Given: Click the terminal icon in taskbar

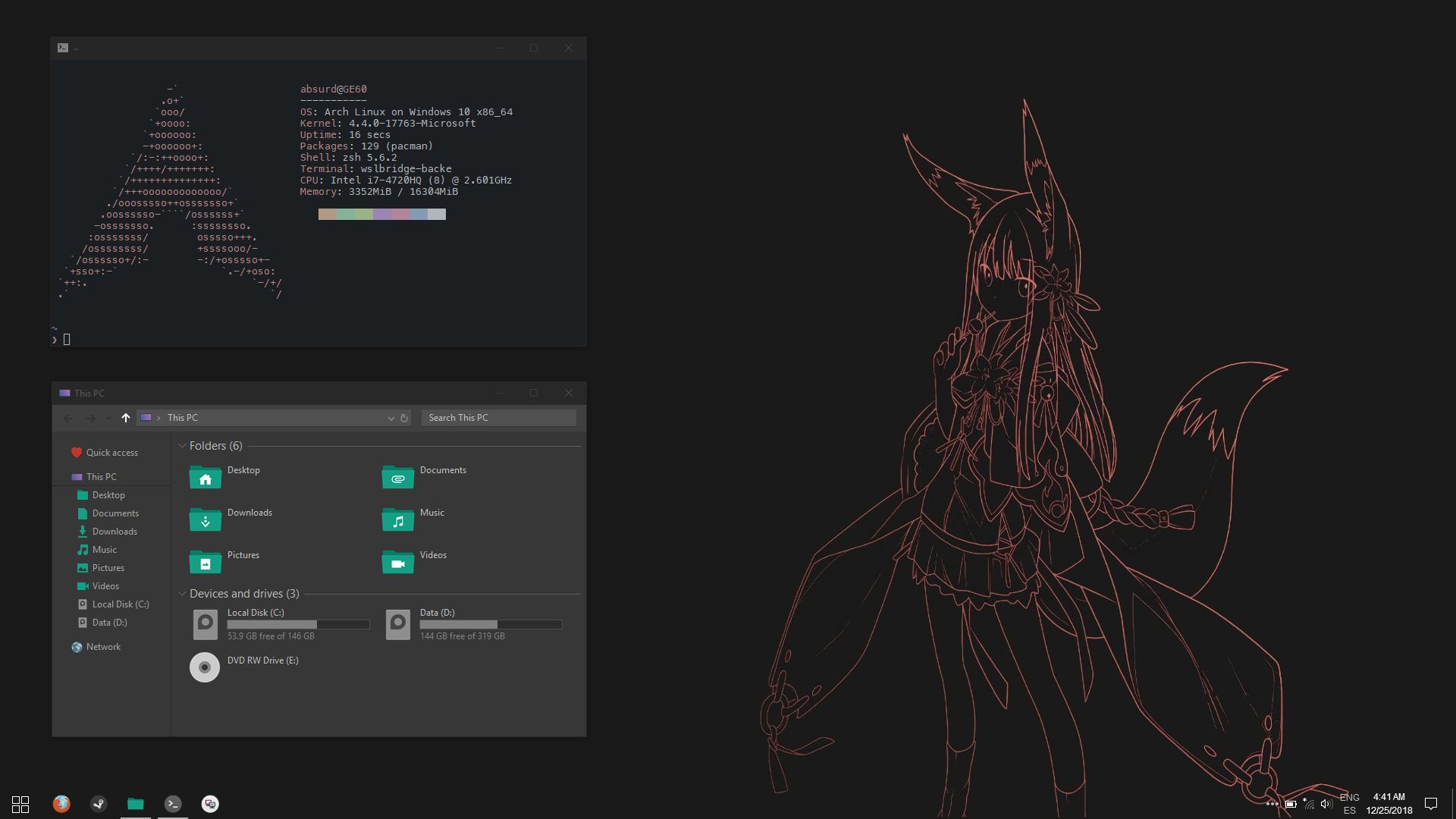Looking at the screenshot, I should click(x=173, y=804).
